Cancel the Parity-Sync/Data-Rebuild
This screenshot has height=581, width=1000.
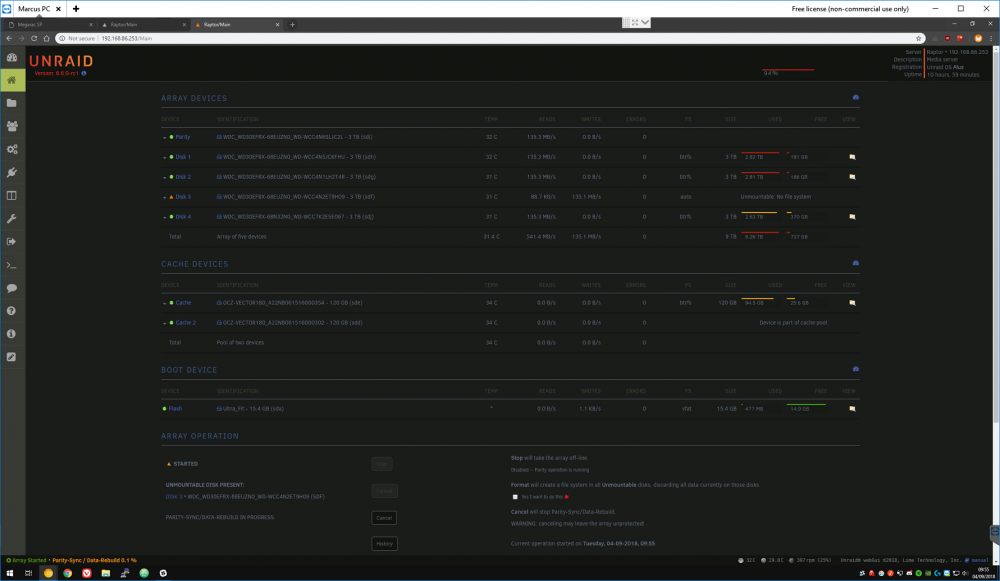(x=384, y=518)
